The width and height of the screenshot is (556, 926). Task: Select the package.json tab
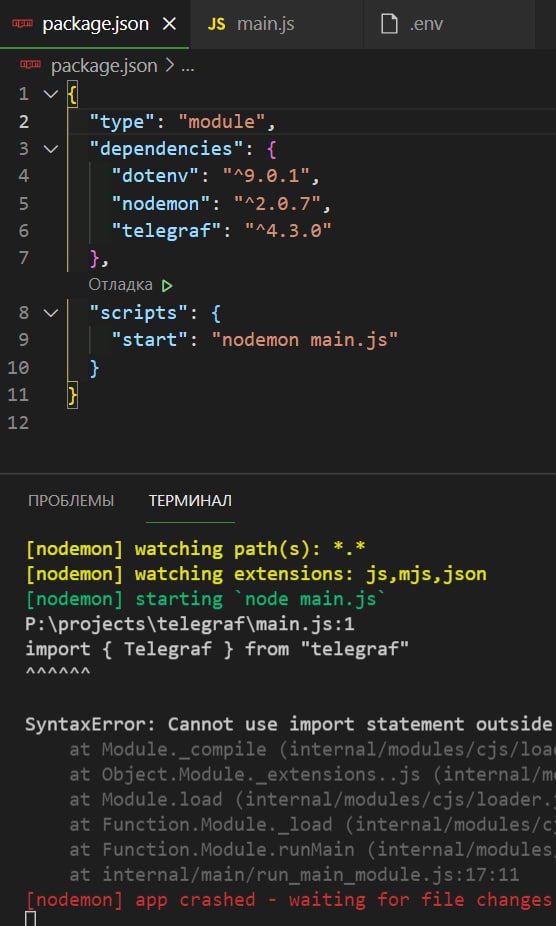click(95, 24)
